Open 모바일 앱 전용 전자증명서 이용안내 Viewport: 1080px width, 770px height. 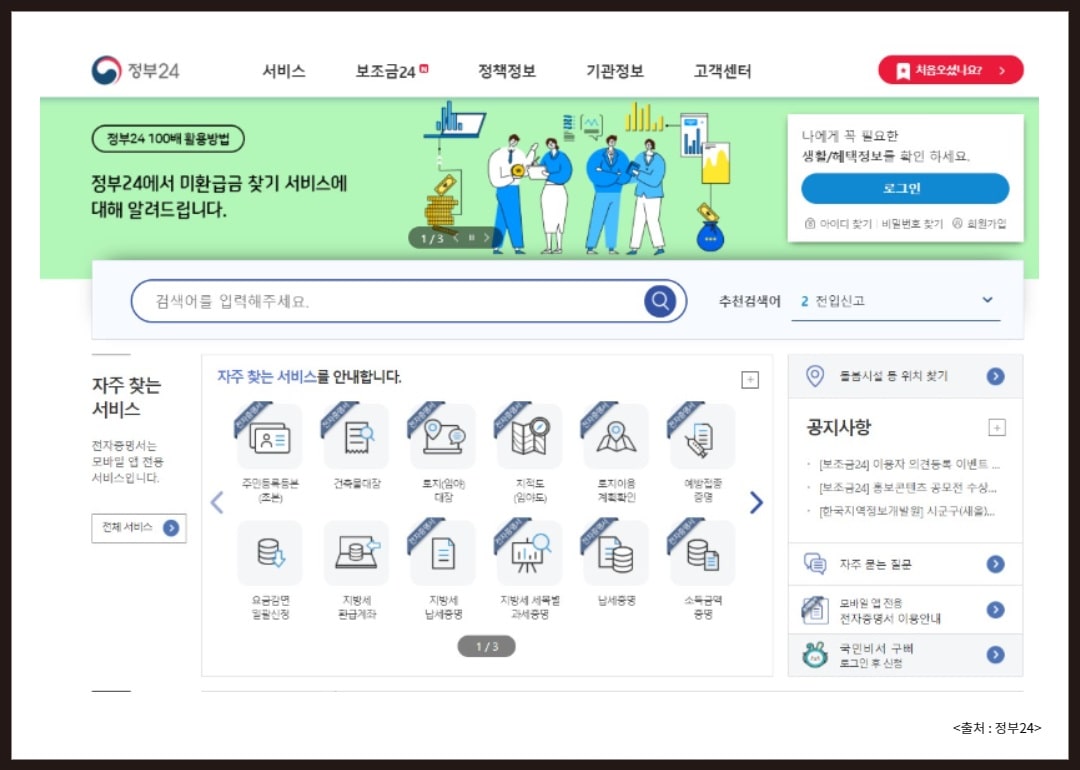[905, 610]
